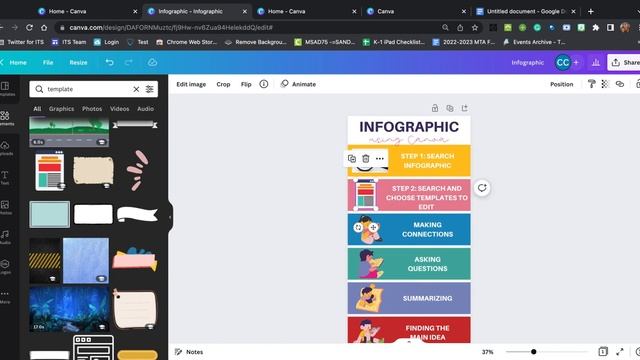This screenshot has height=360, width=640.
Task: Open a new browser tab
Action: (x=590, y=11)
